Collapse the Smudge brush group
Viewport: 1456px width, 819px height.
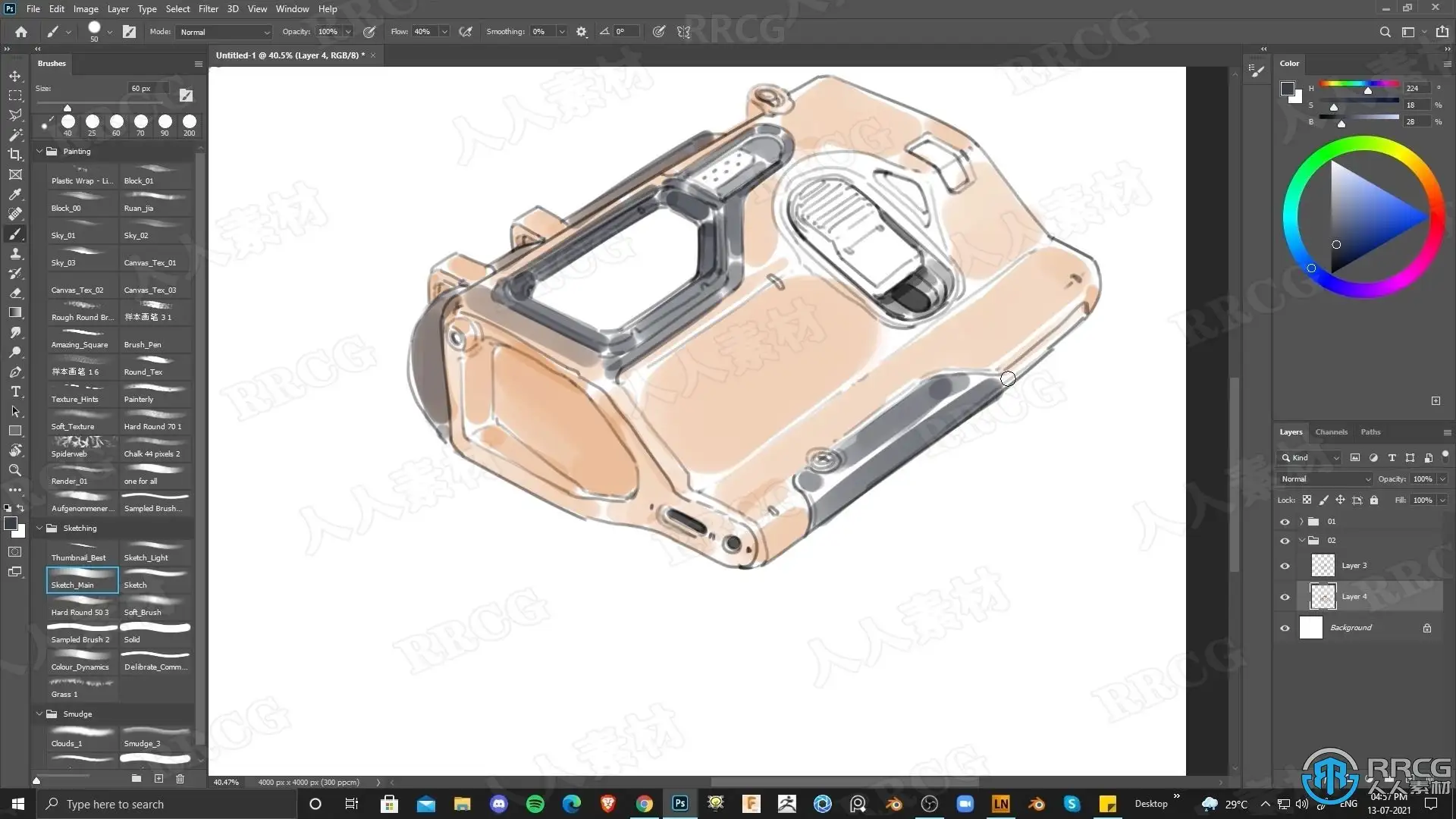(39, 714)
